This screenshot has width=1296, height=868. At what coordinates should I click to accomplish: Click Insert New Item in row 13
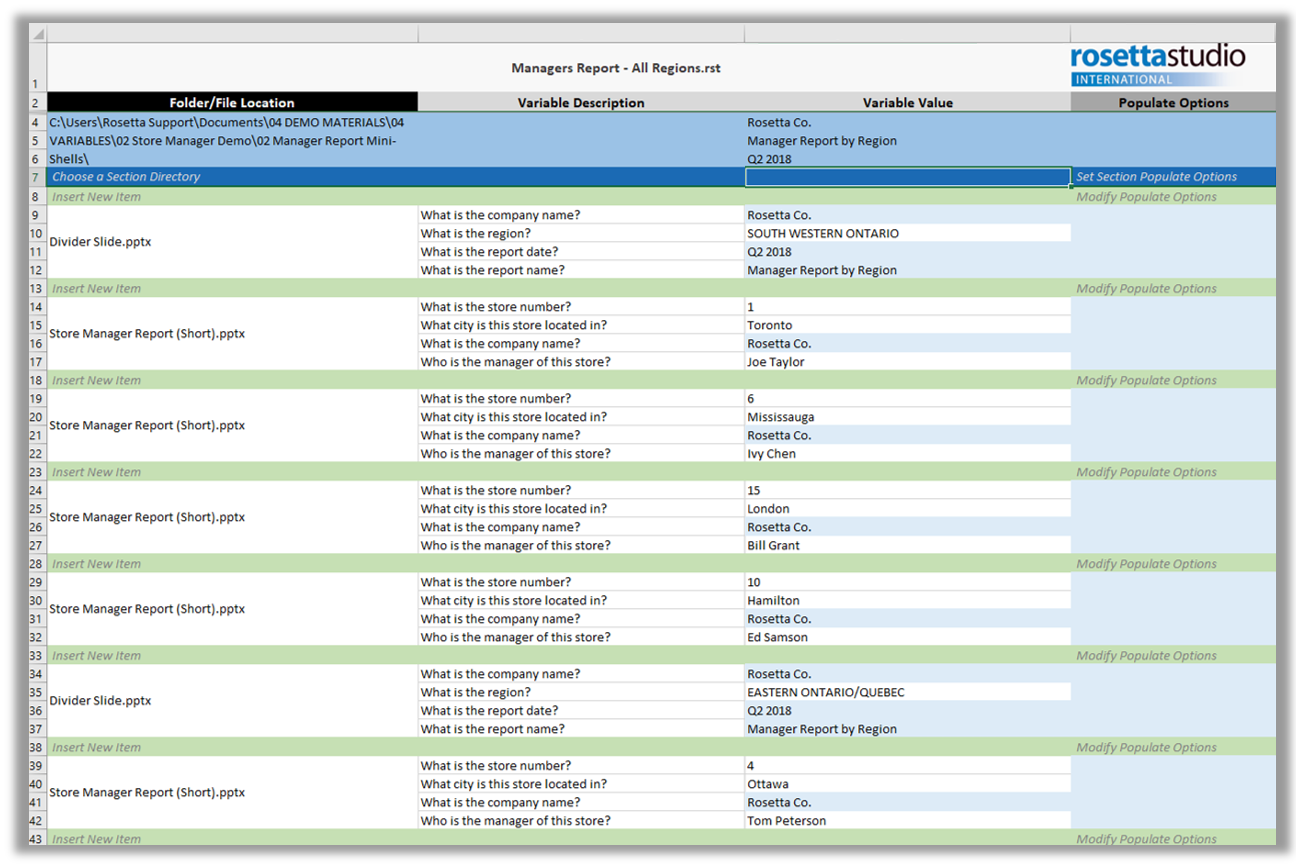coord(96,289)
